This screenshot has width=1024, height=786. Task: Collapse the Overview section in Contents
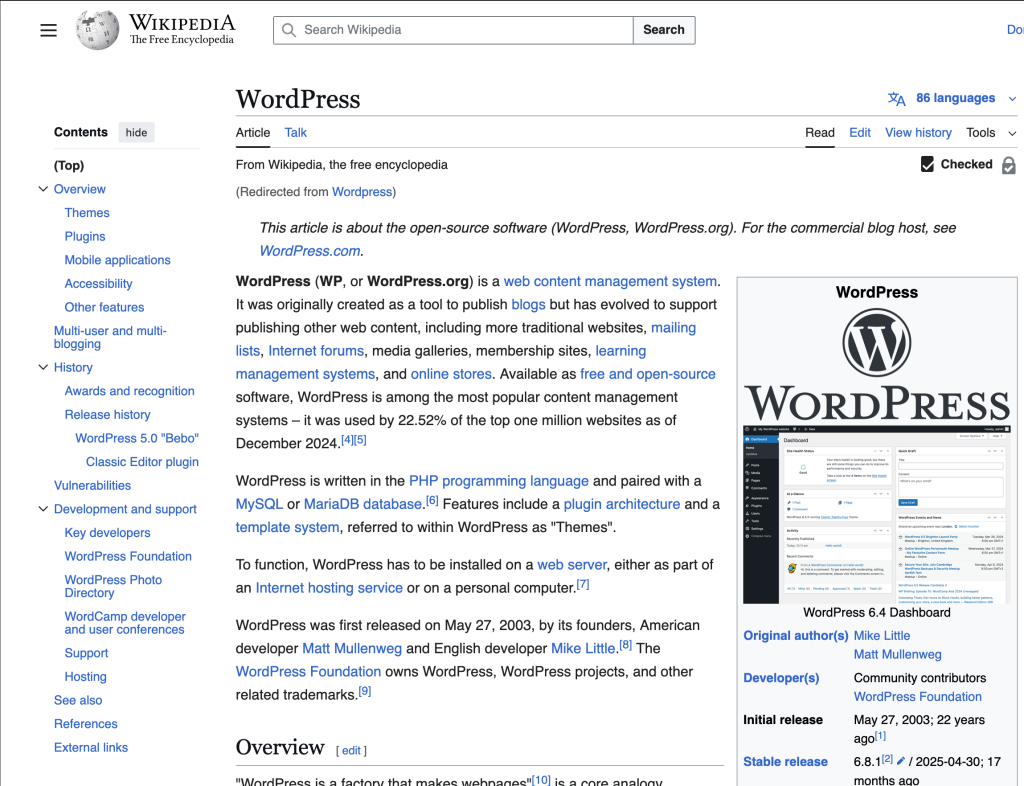click(x=43, y=189)
